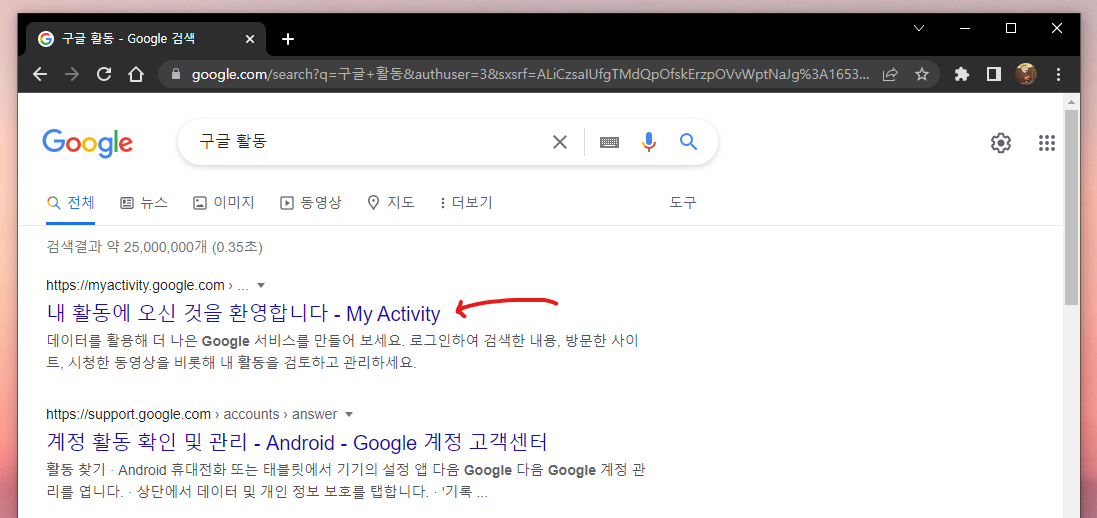Open the browser home page
This screenshot has height=518, width=1097.
pyautogui.click(x=136, y=74)
